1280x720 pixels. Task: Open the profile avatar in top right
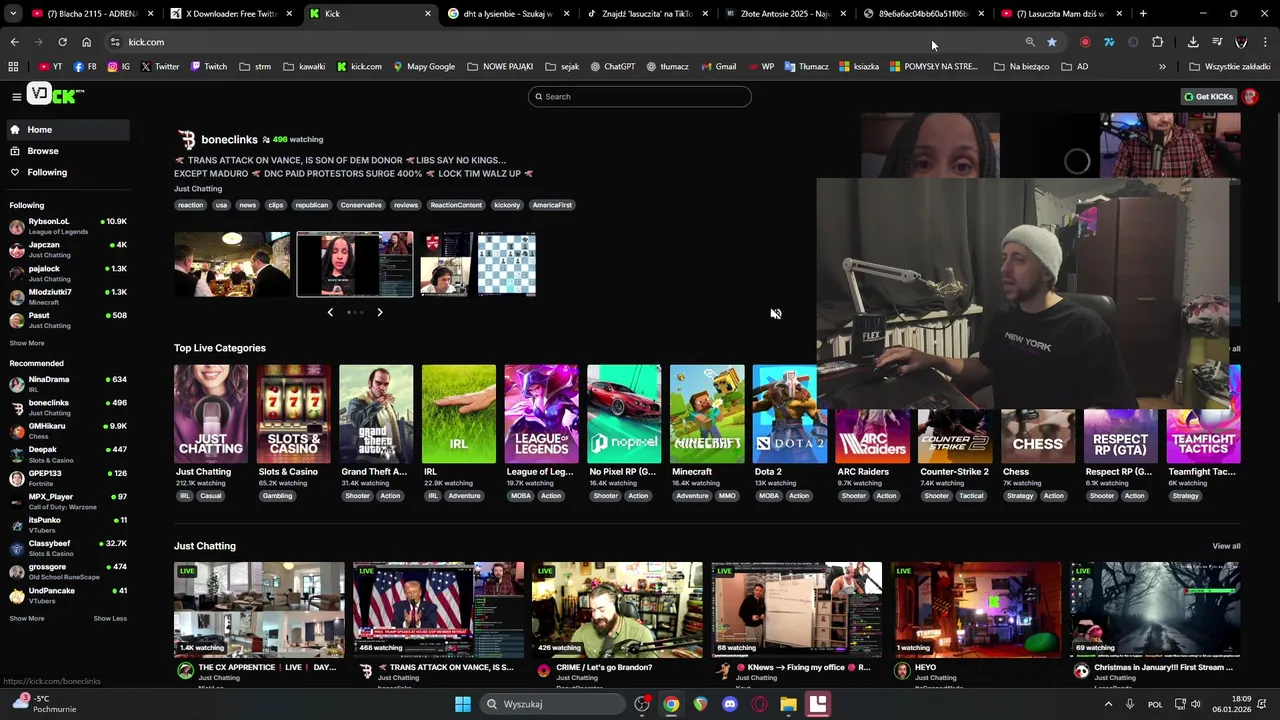(1250, 97)
